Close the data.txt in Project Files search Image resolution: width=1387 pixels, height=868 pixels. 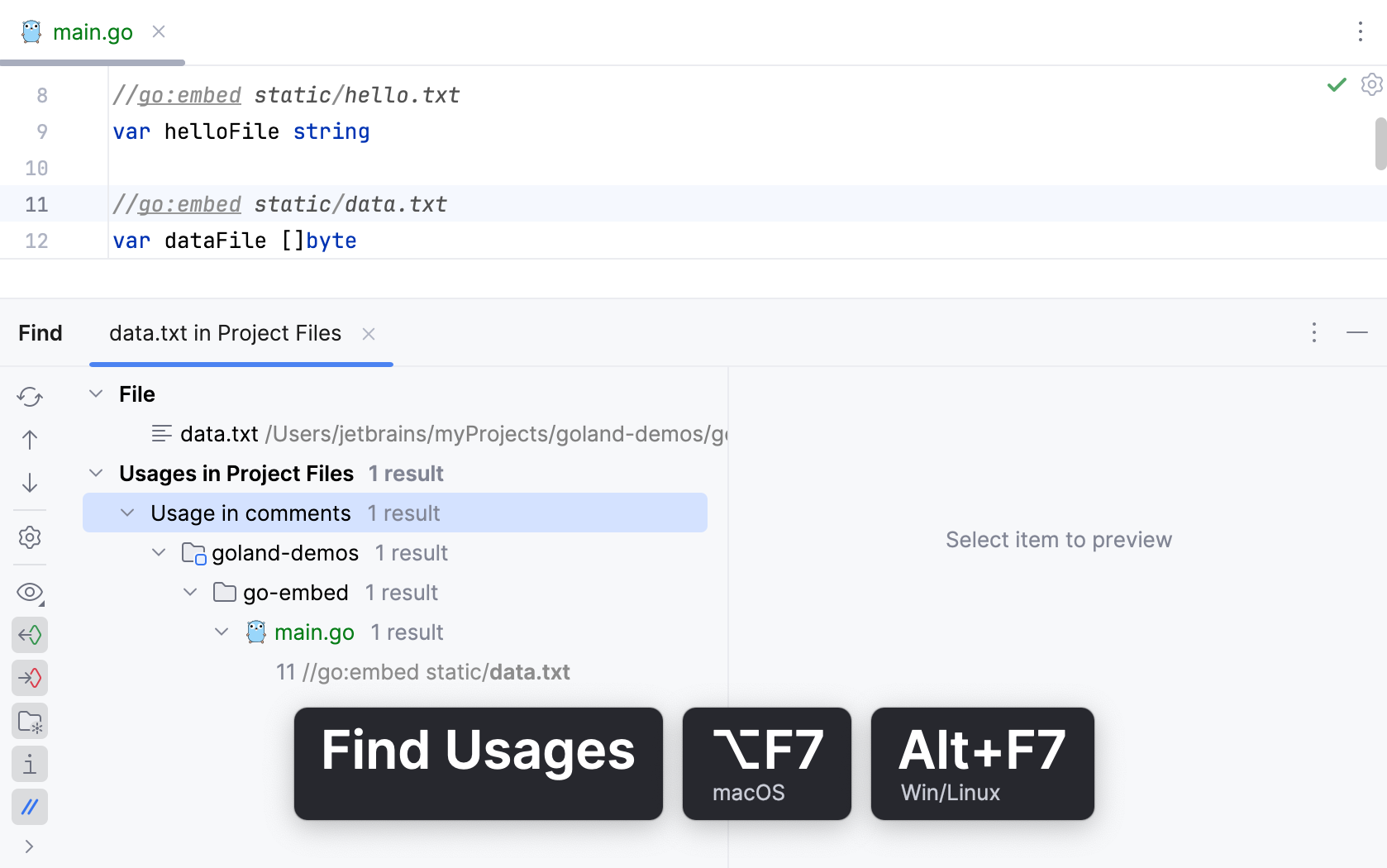[x=369, y=333]
